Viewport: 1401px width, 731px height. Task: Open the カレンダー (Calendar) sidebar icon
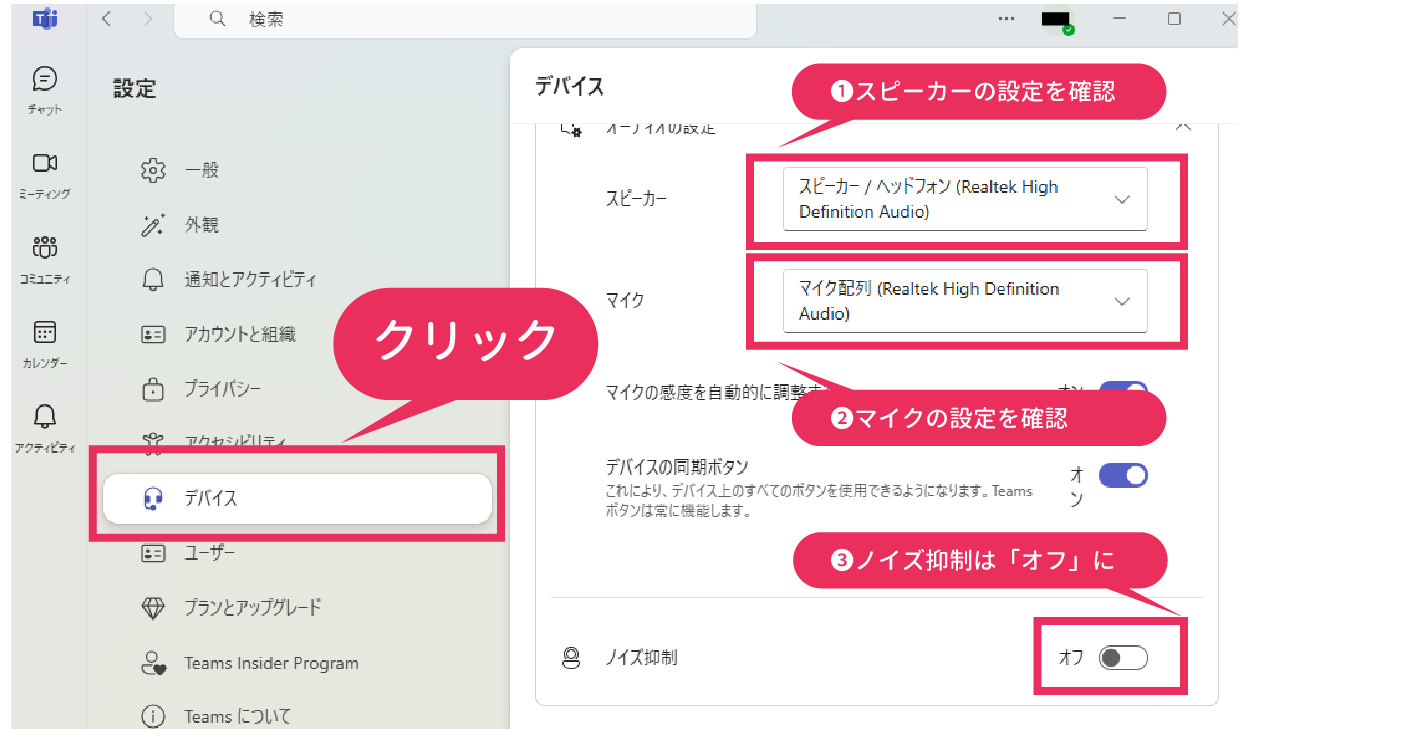coord(45,333)
